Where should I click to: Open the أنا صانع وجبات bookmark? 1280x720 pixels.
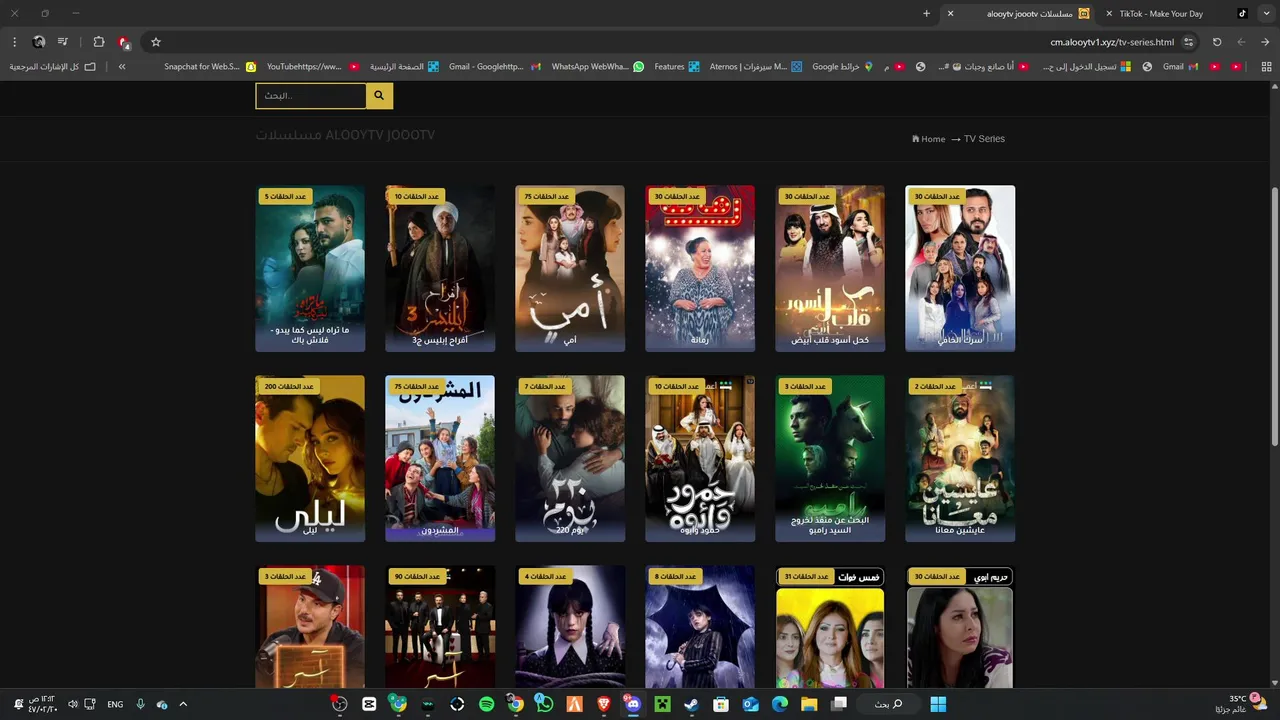[x=983, y=67]
